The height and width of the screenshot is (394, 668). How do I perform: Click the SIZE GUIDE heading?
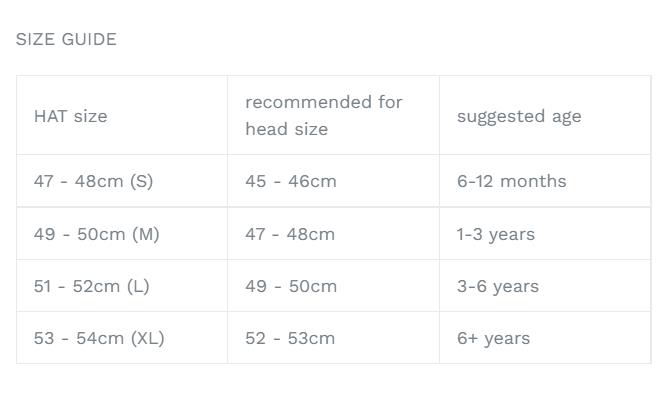[x=66, y=39]
